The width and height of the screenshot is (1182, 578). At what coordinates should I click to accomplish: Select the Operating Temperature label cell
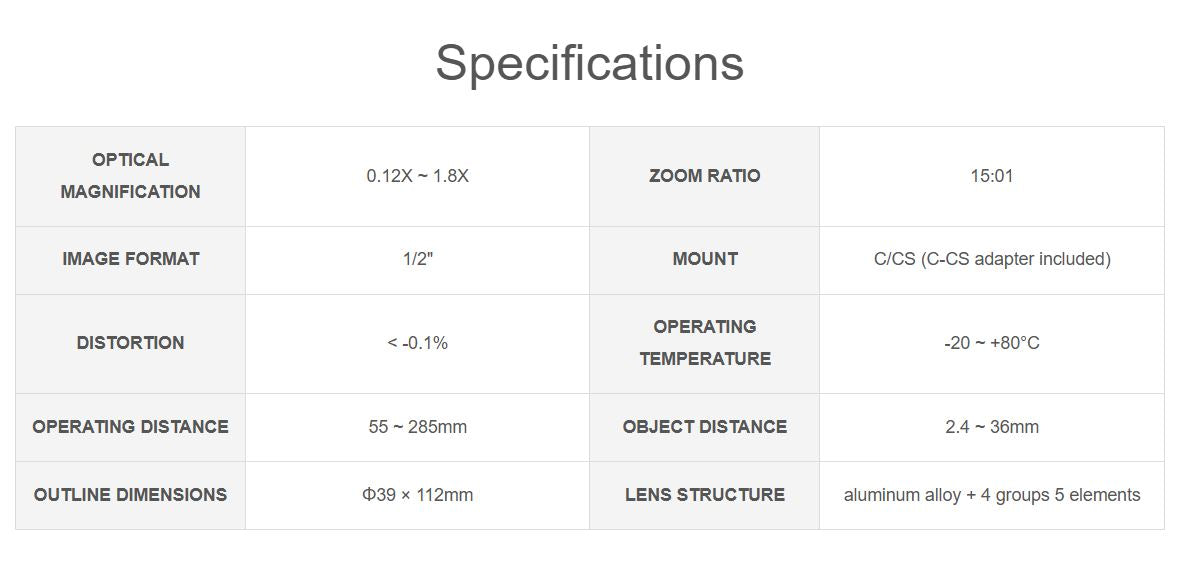tap(704, 343)
